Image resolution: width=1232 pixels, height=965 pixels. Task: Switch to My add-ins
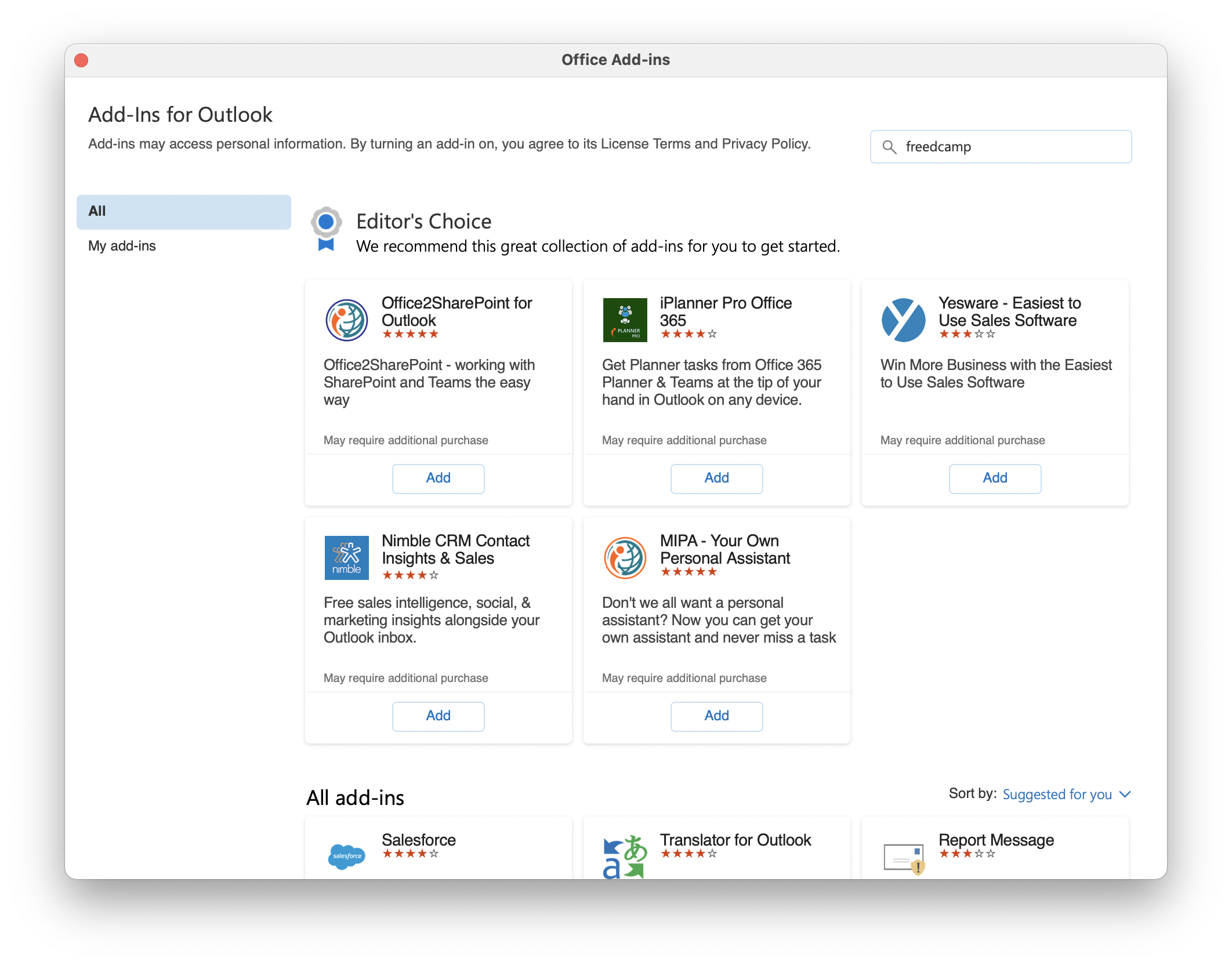point(122,246)
